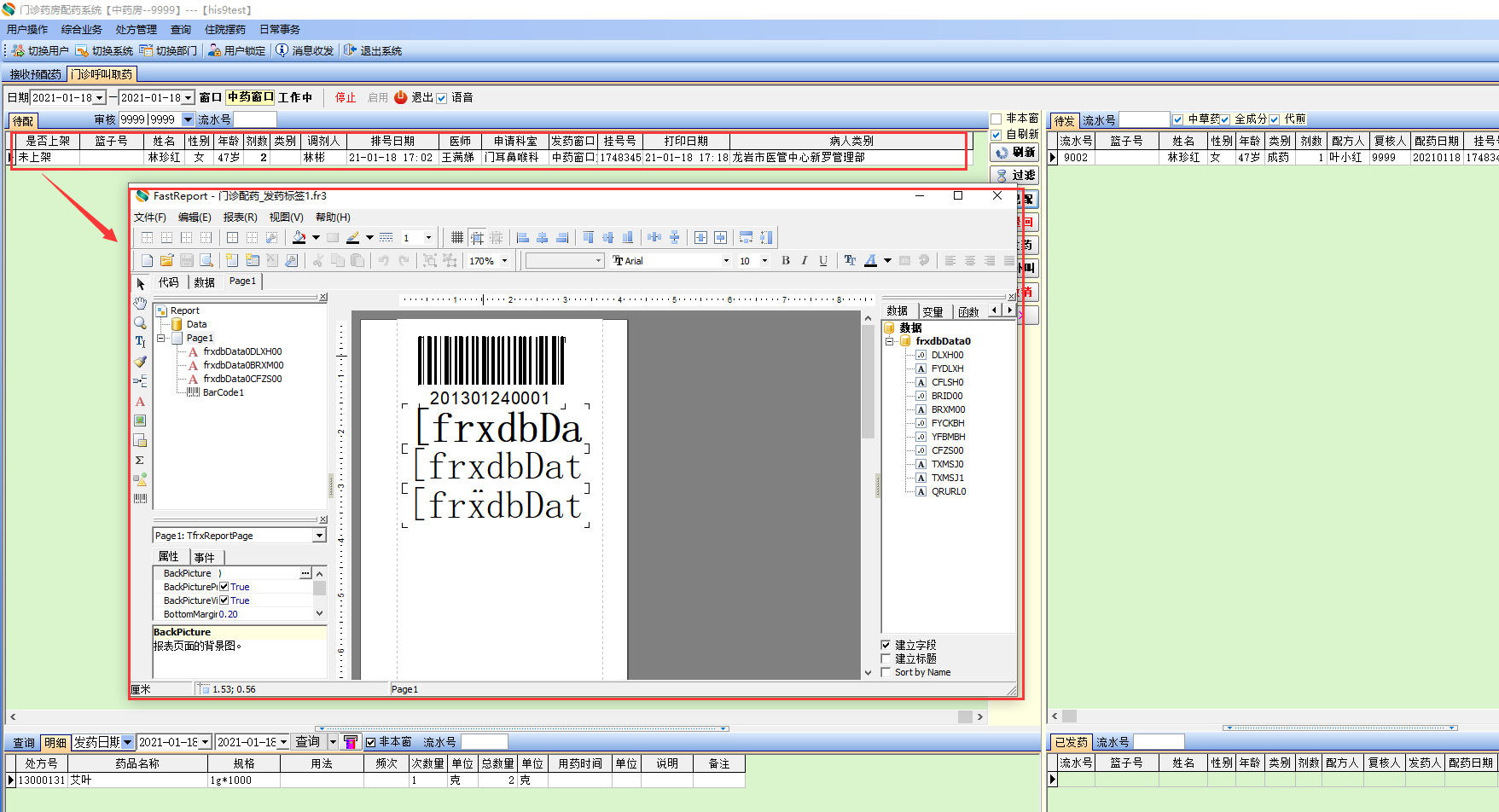Click the 流水号 input field in 待配 panel
1499x812 pixels.
(255, 120)
